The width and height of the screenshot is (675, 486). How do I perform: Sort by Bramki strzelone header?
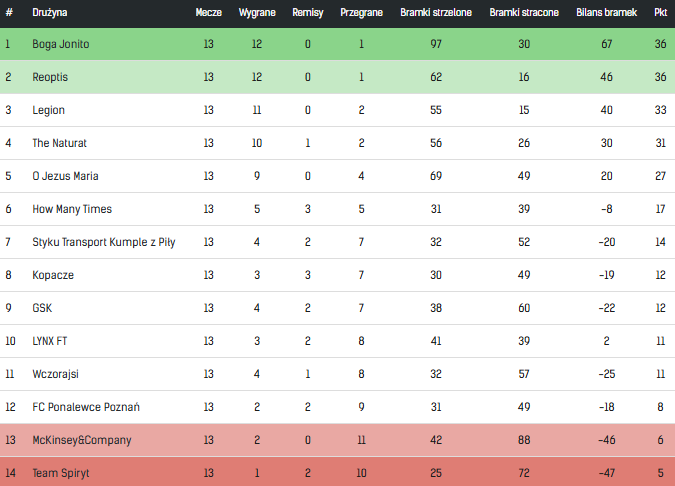(435, 13)
